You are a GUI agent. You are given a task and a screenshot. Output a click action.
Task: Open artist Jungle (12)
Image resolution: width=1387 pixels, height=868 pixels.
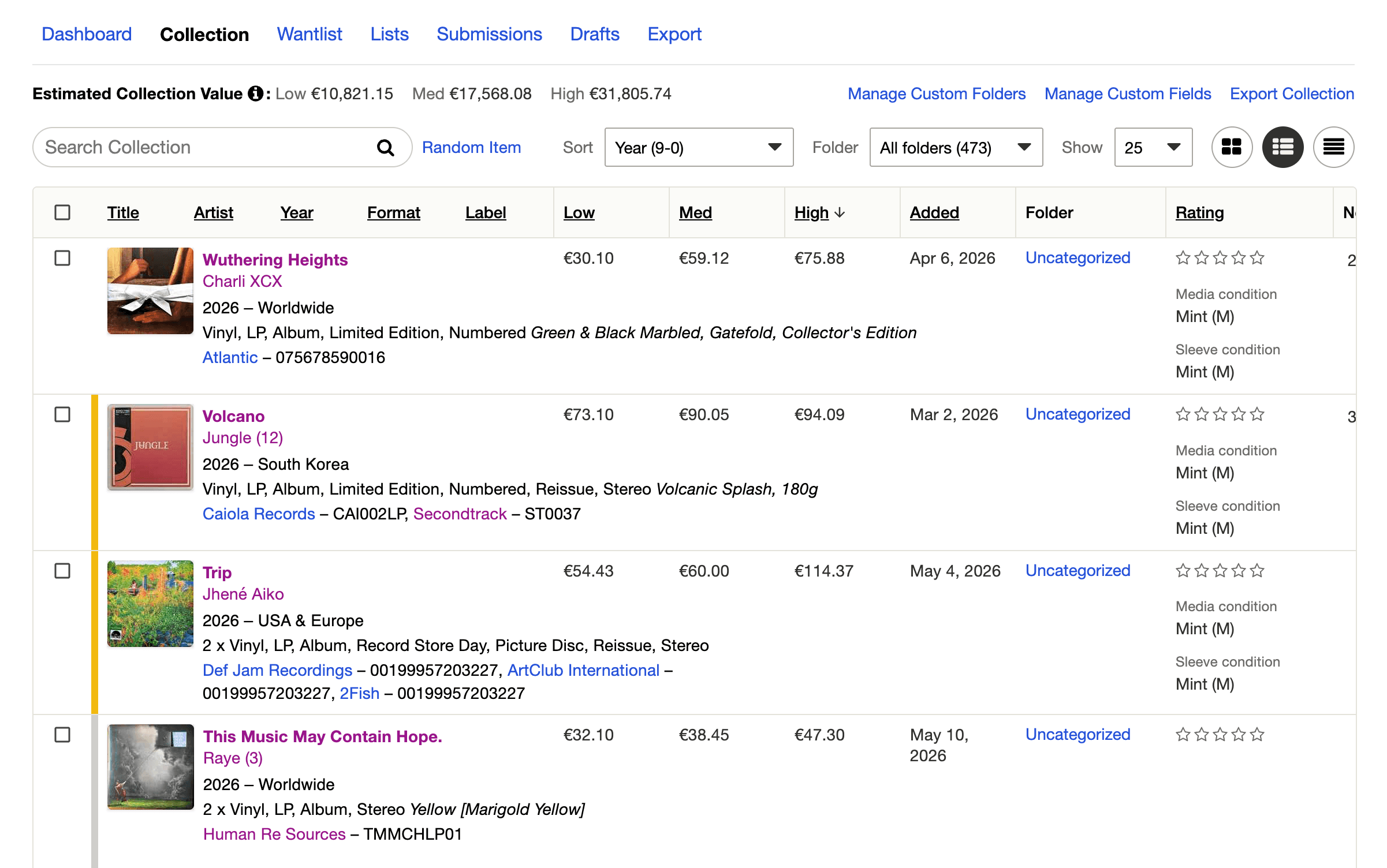[243, 438]
